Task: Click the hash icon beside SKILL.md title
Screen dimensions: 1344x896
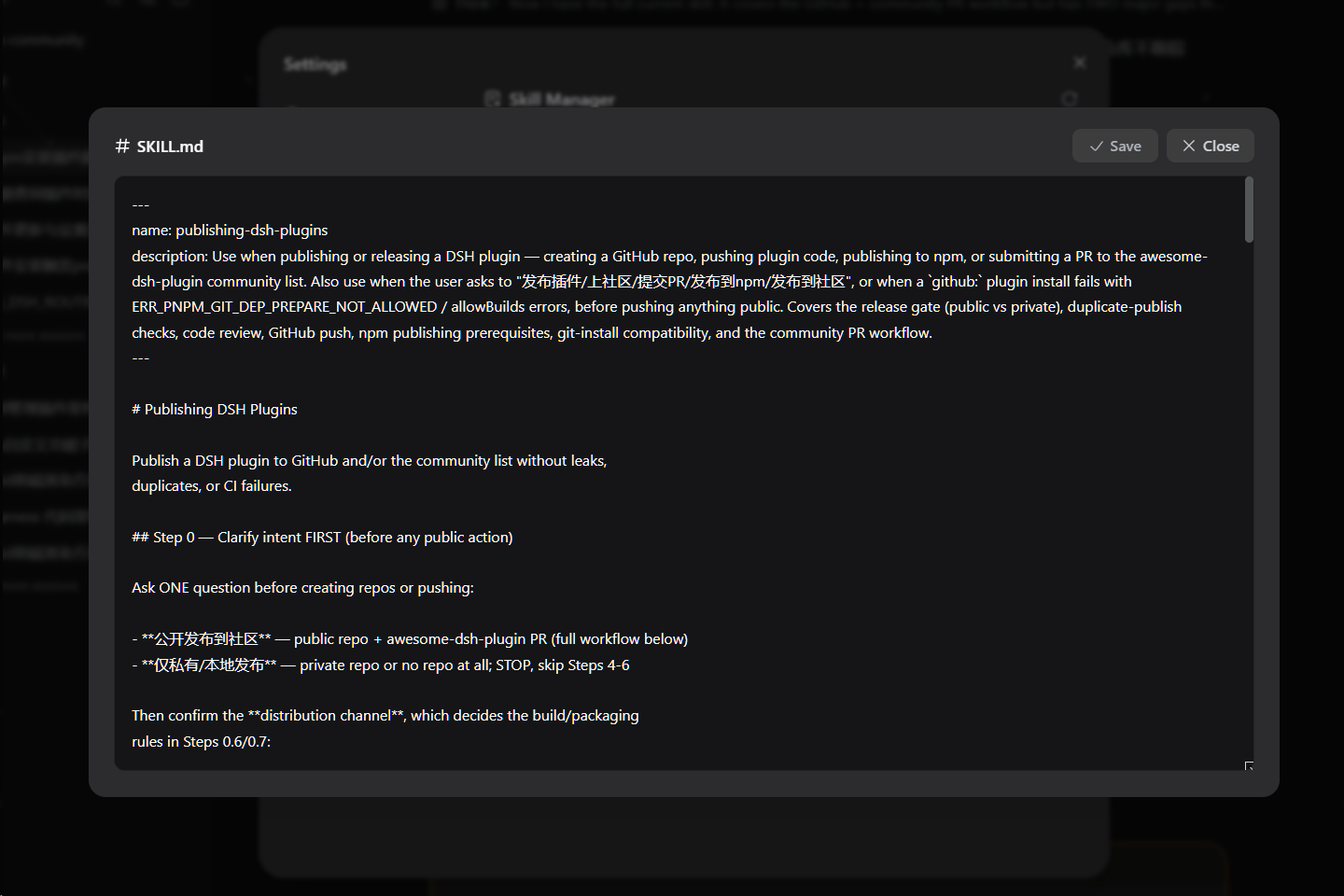Action: (x=122, y=147)
